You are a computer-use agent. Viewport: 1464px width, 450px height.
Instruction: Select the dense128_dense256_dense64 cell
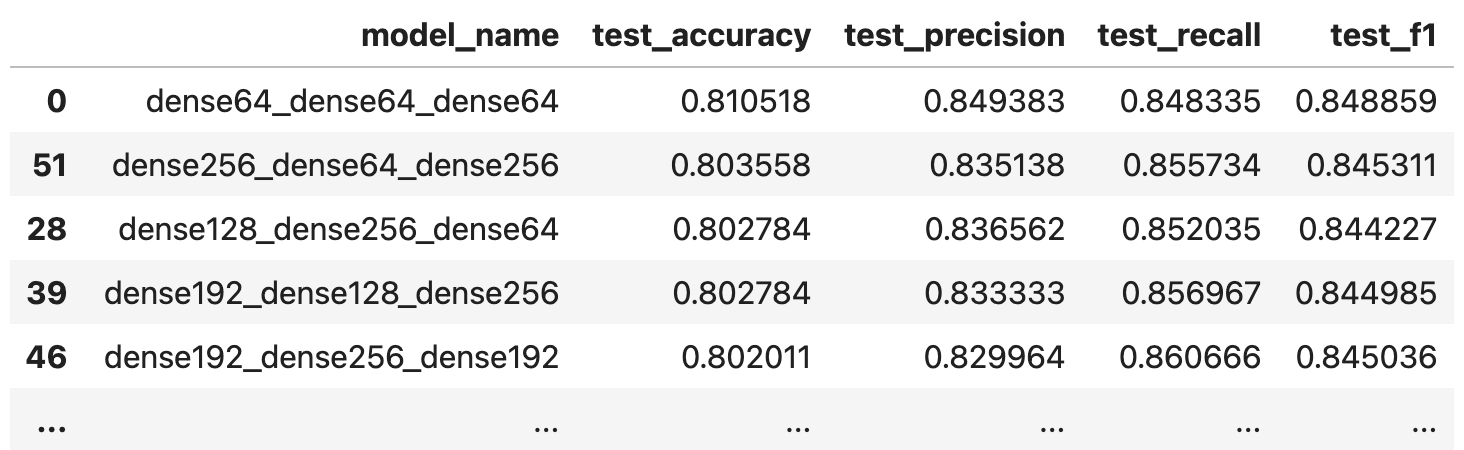pos(338,229)
